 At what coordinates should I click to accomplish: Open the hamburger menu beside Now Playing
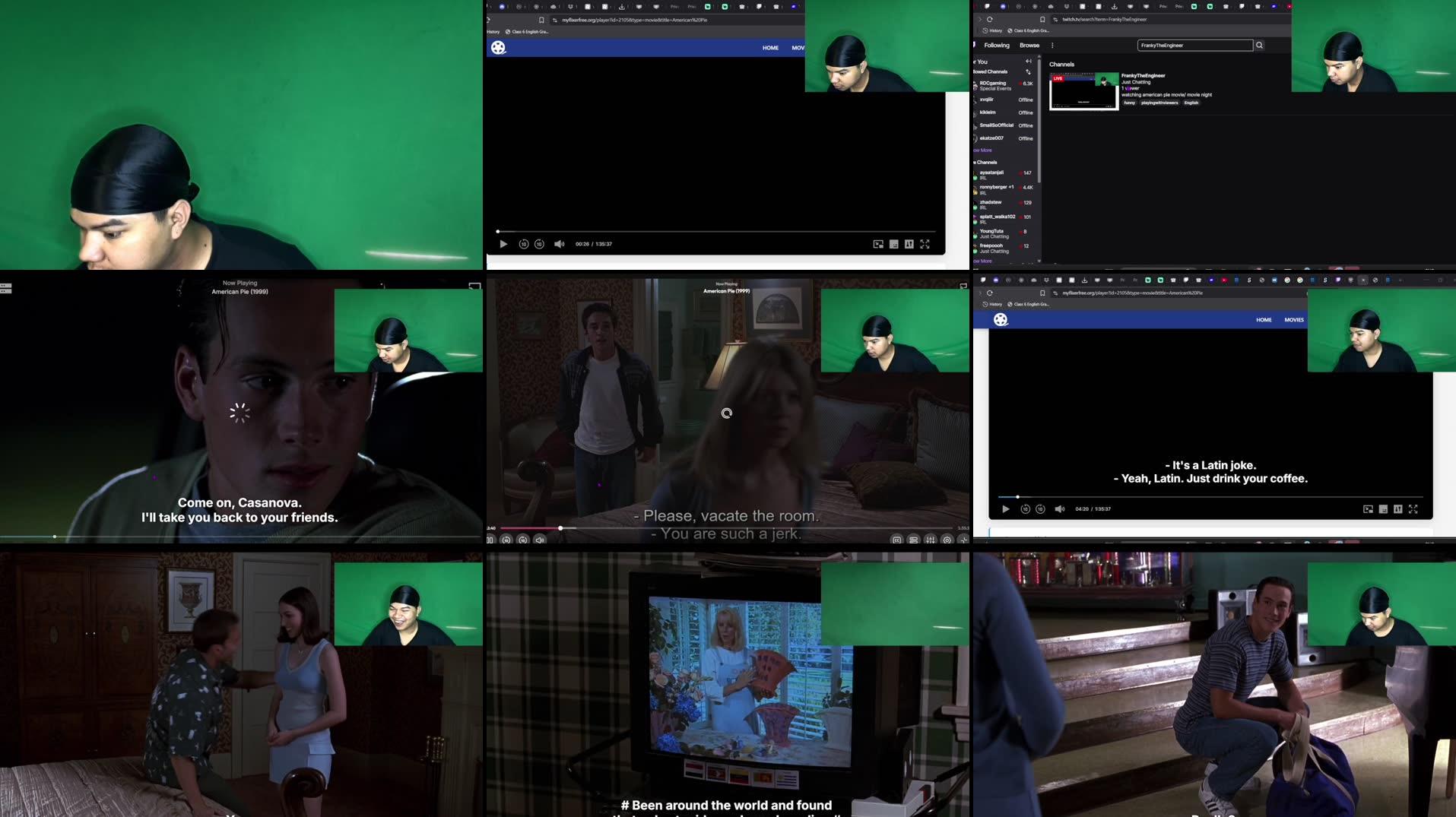pyautogui.click(x=6, y=289)
